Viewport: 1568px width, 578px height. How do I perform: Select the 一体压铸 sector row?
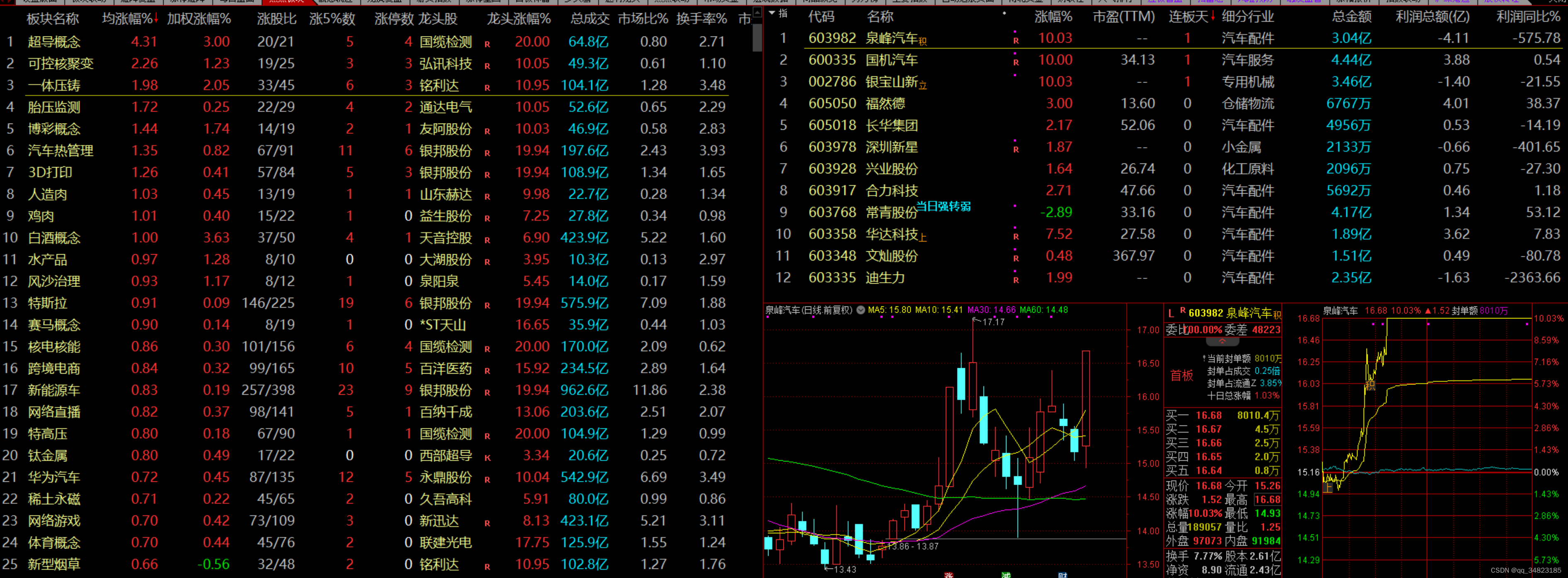click(54, 85)
